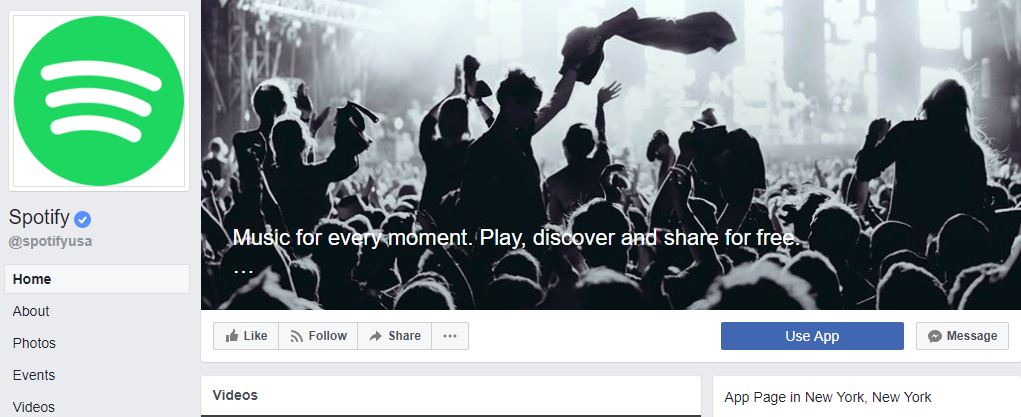Click the RSS feed icon on Follow

click(x=297, y=336)
